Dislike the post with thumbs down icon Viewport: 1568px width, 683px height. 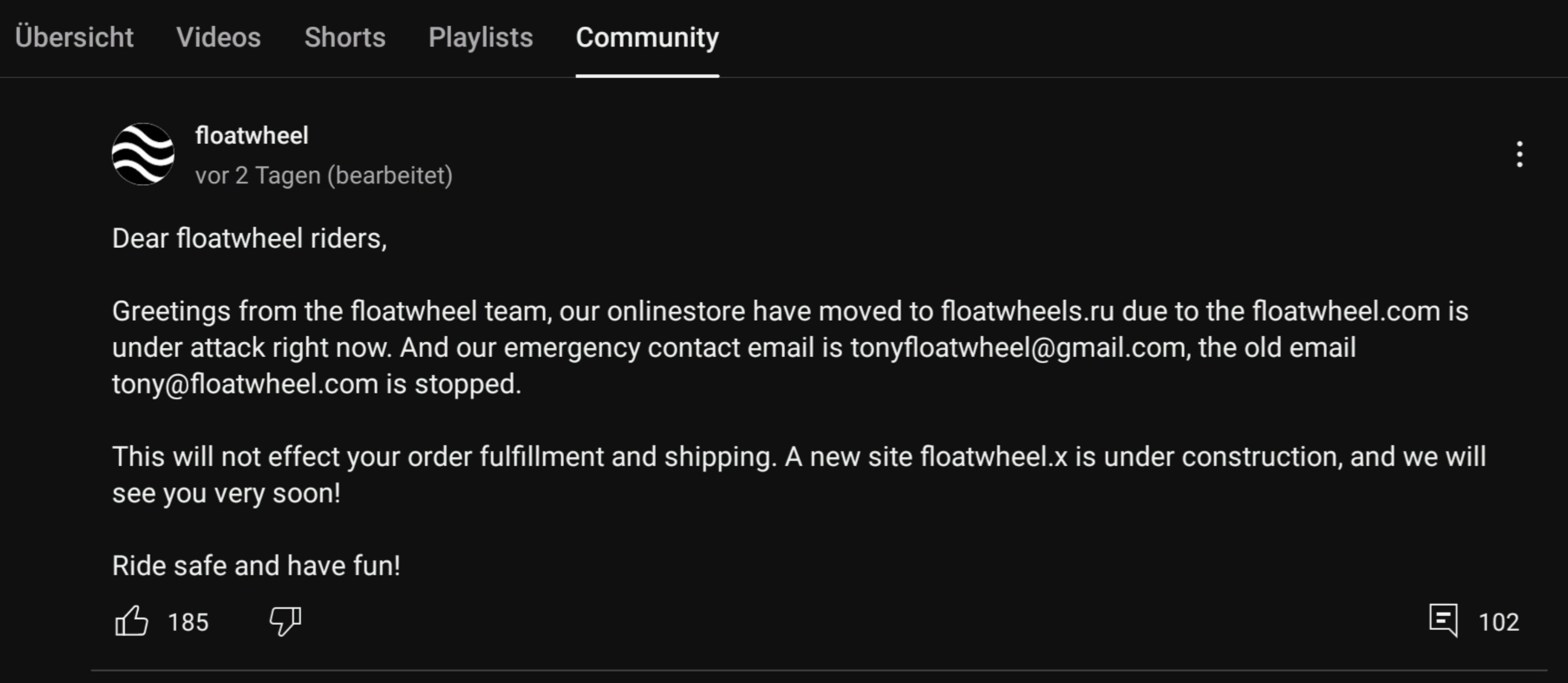pos(285,621)
